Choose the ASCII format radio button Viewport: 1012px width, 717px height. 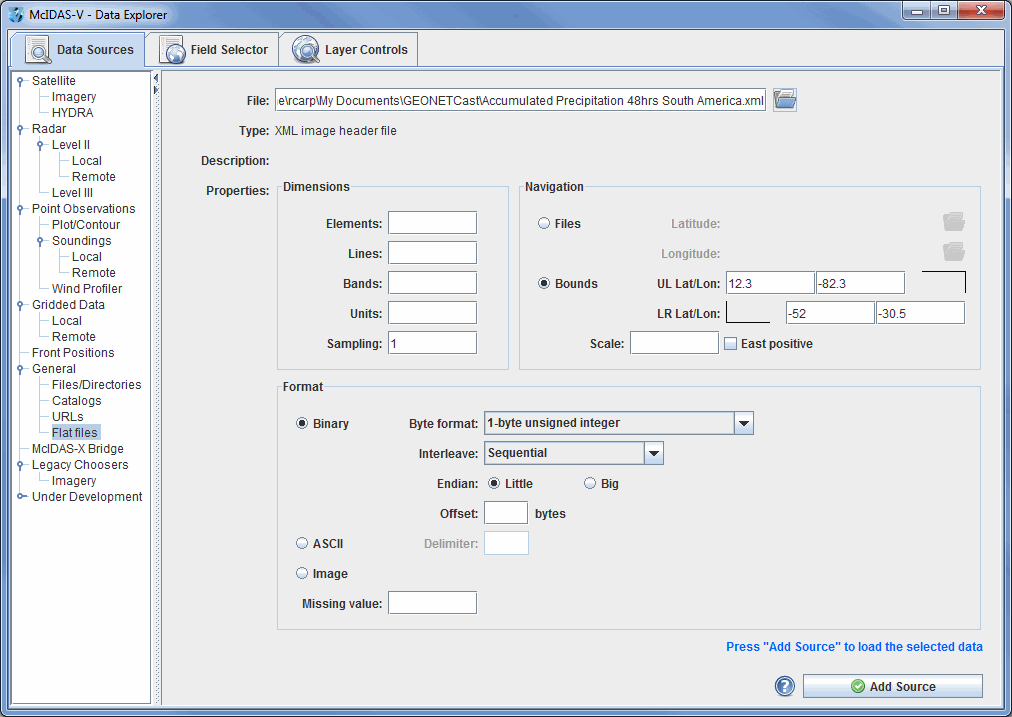tap(301, 543)
